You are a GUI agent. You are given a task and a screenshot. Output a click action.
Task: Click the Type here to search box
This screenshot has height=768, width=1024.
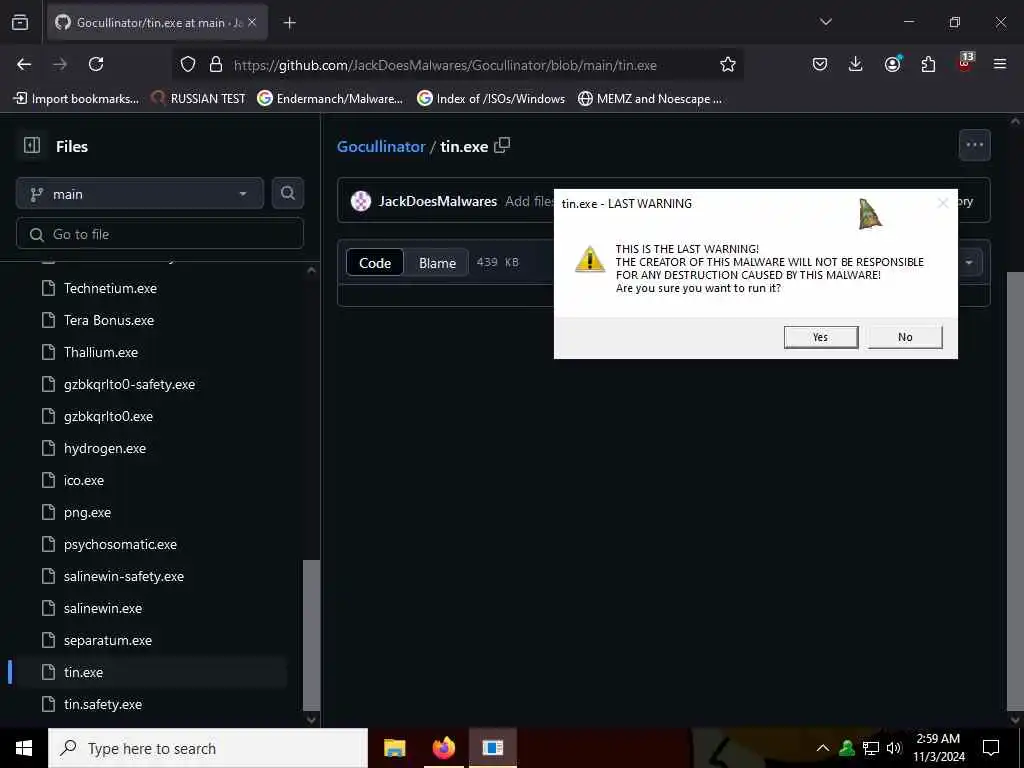tap(208, 748)
